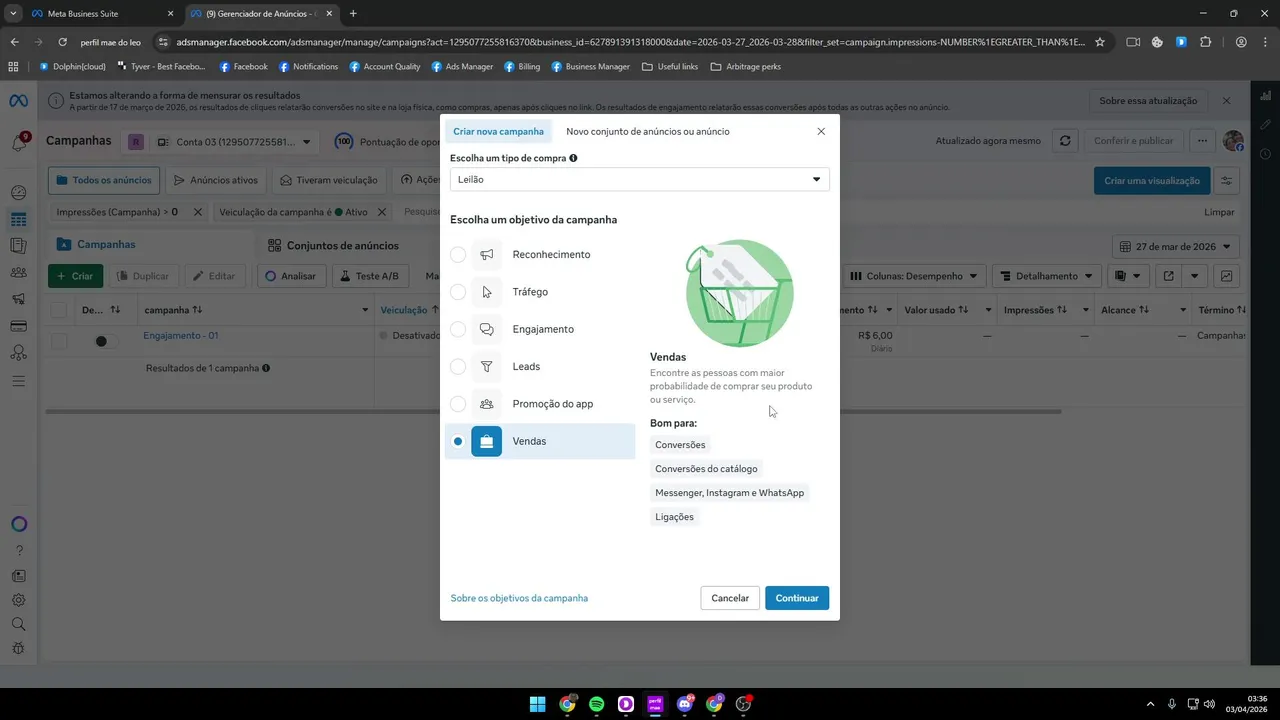Click the Cancelar button
1280x720 pixels.
pos(730,598)
